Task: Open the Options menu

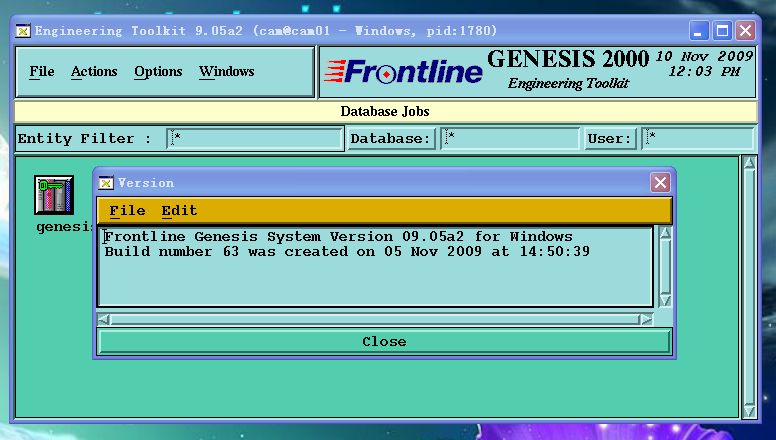Action: pyautogui.click(x=158, y=72)
